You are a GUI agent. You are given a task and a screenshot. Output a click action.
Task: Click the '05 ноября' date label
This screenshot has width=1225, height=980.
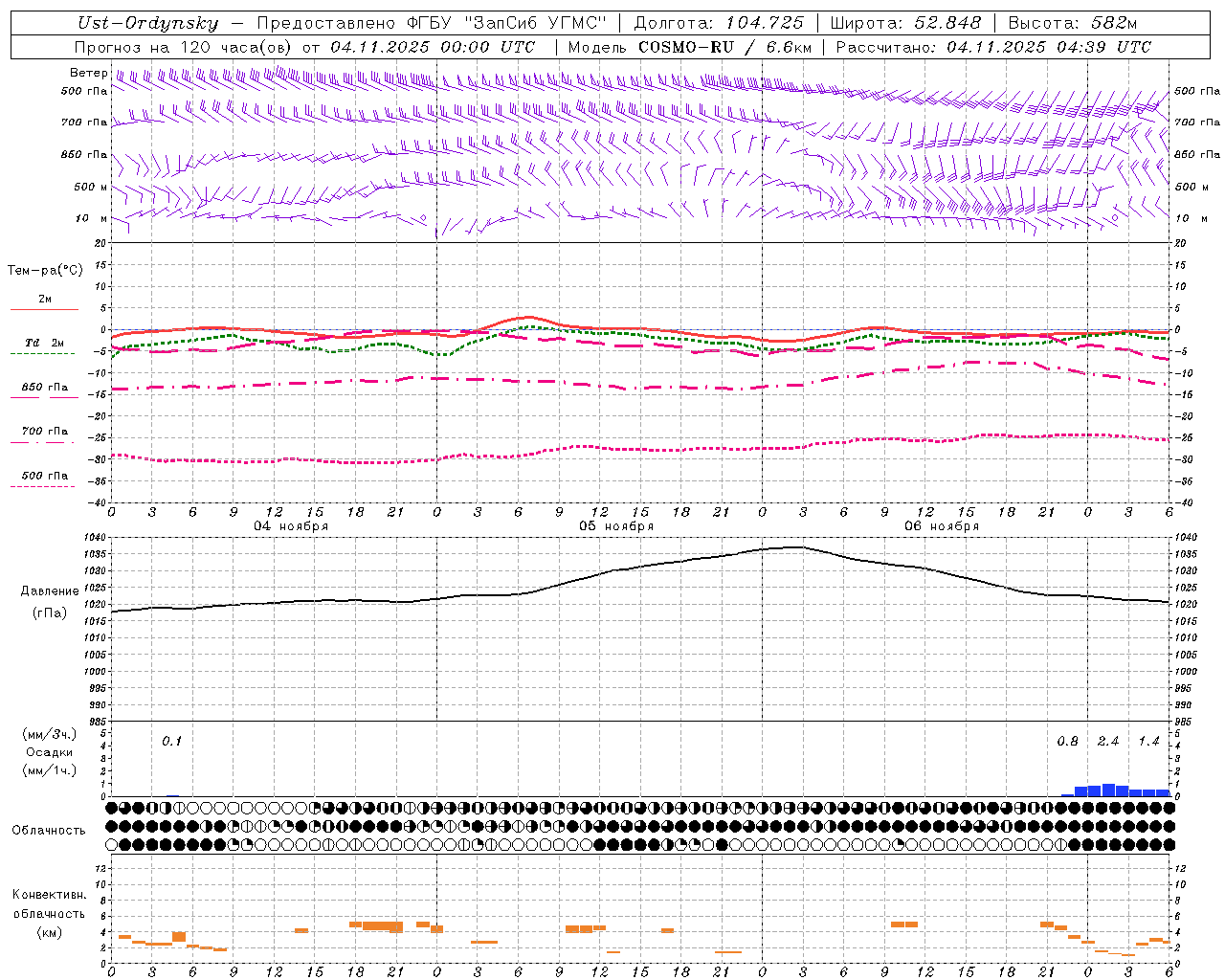tap(616, 526)
